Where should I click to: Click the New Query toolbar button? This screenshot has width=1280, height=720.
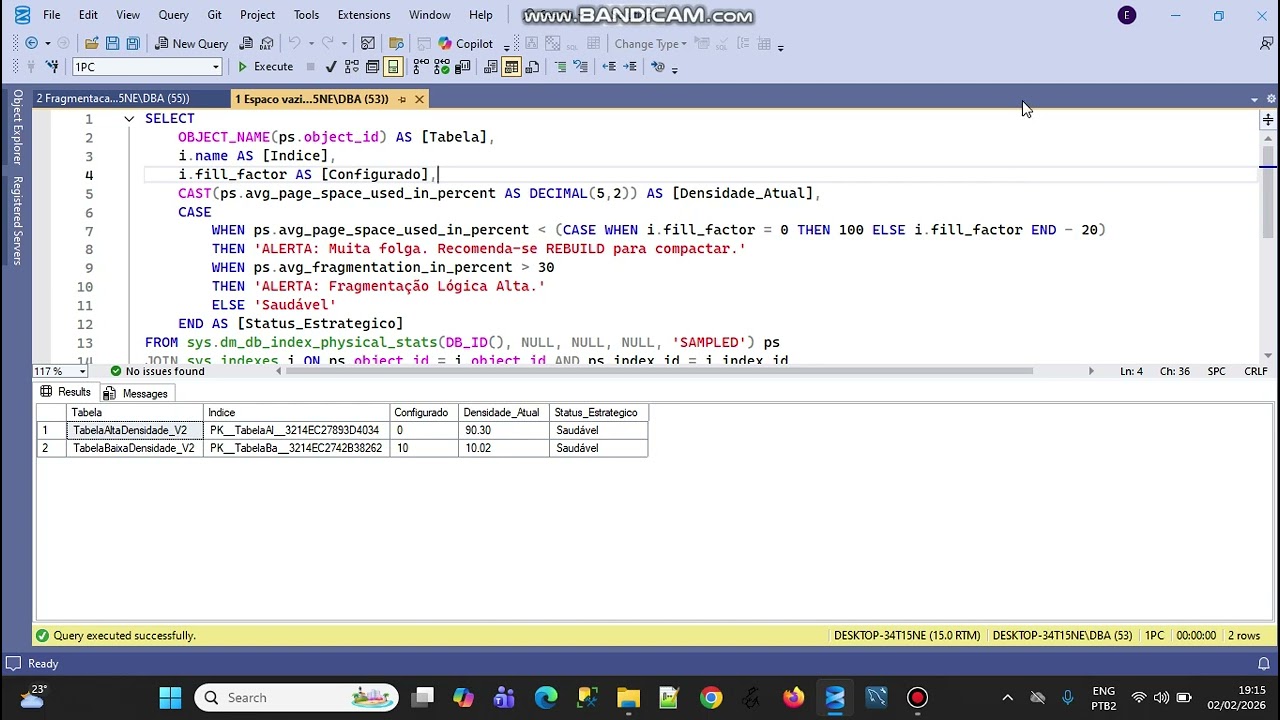[191, 44]
